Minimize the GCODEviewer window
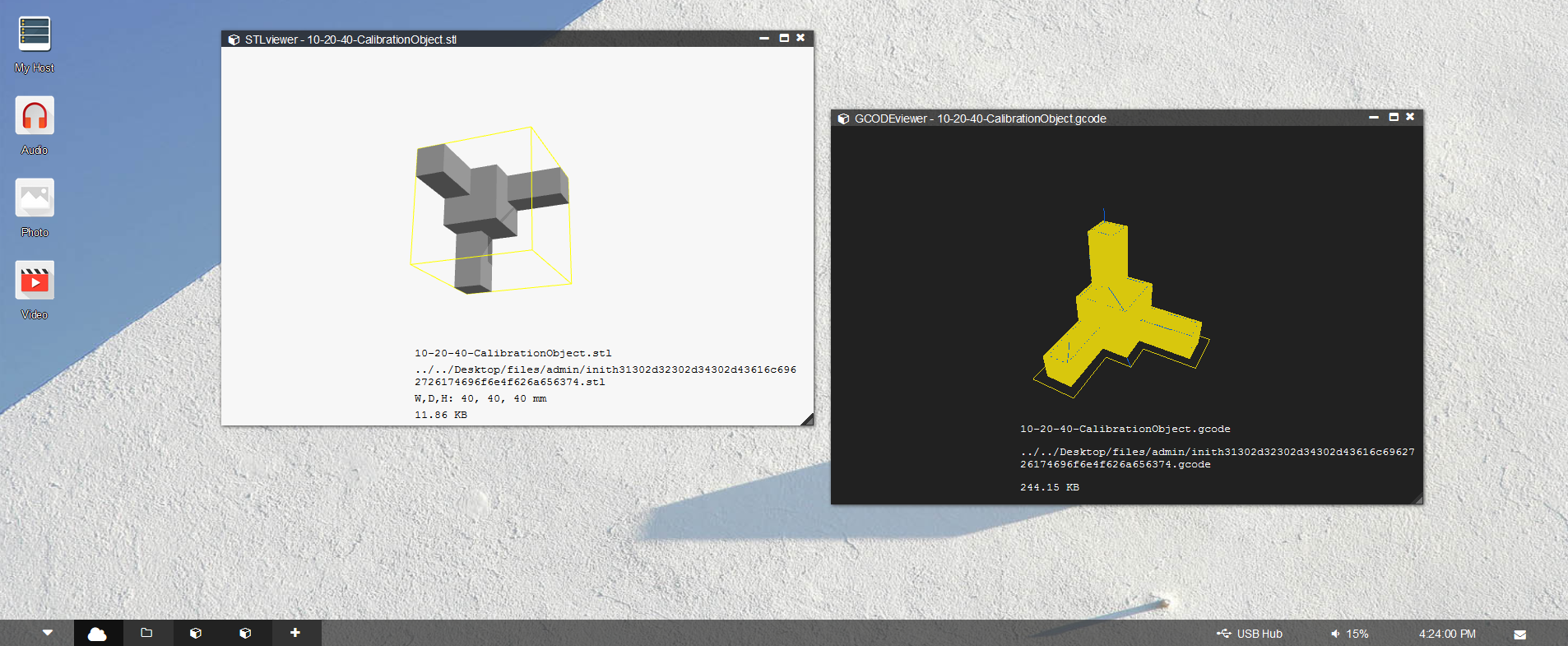Viewport: 1568px width, 646px height. coord(1374,117)
